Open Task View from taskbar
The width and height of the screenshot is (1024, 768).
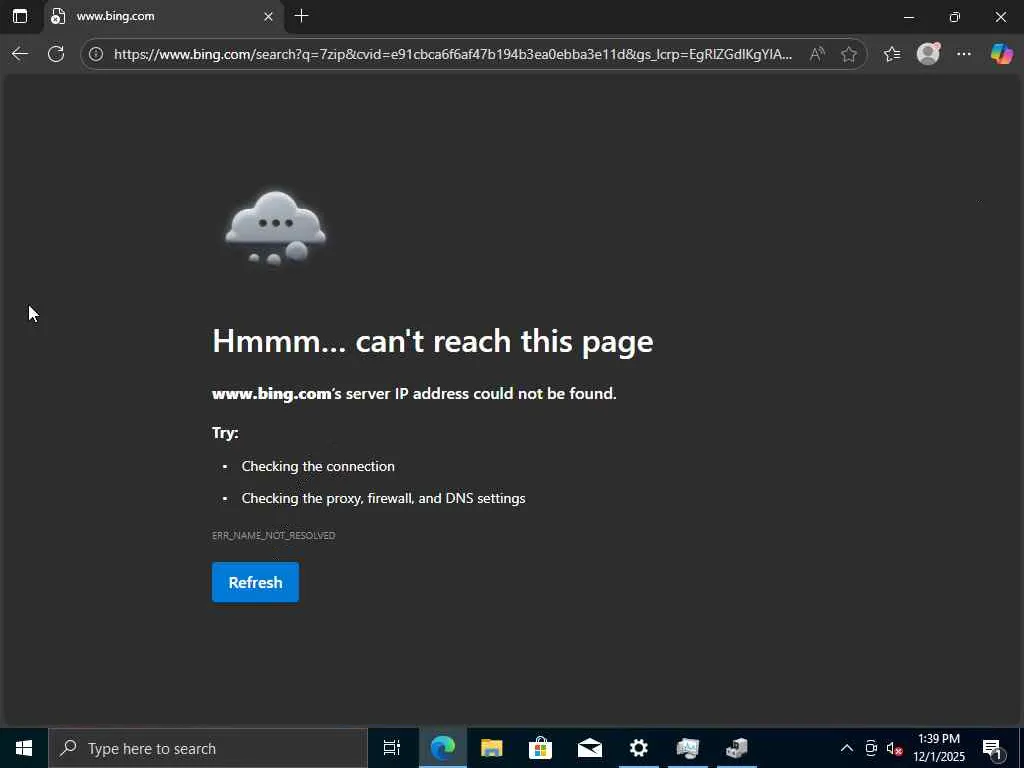click(x=392, y=748)
